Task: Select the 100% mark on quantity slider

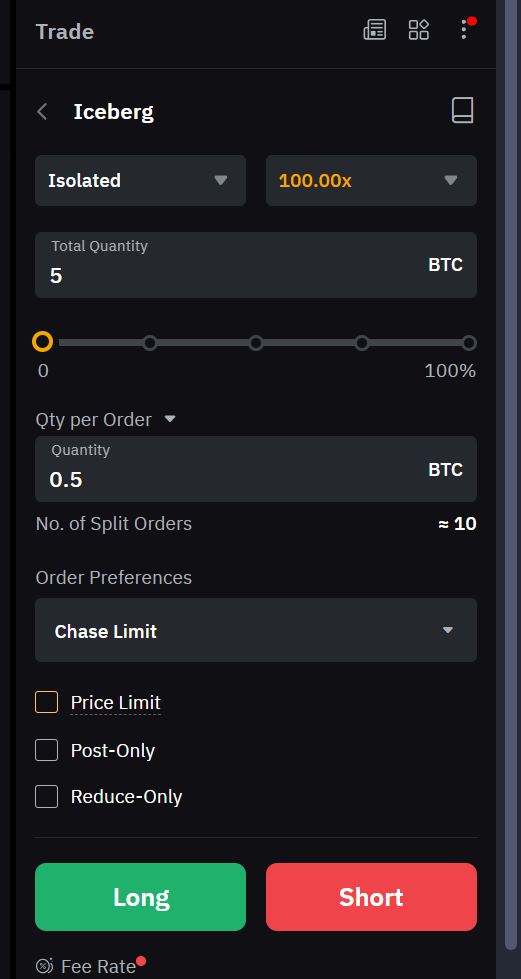Action: 469,343
